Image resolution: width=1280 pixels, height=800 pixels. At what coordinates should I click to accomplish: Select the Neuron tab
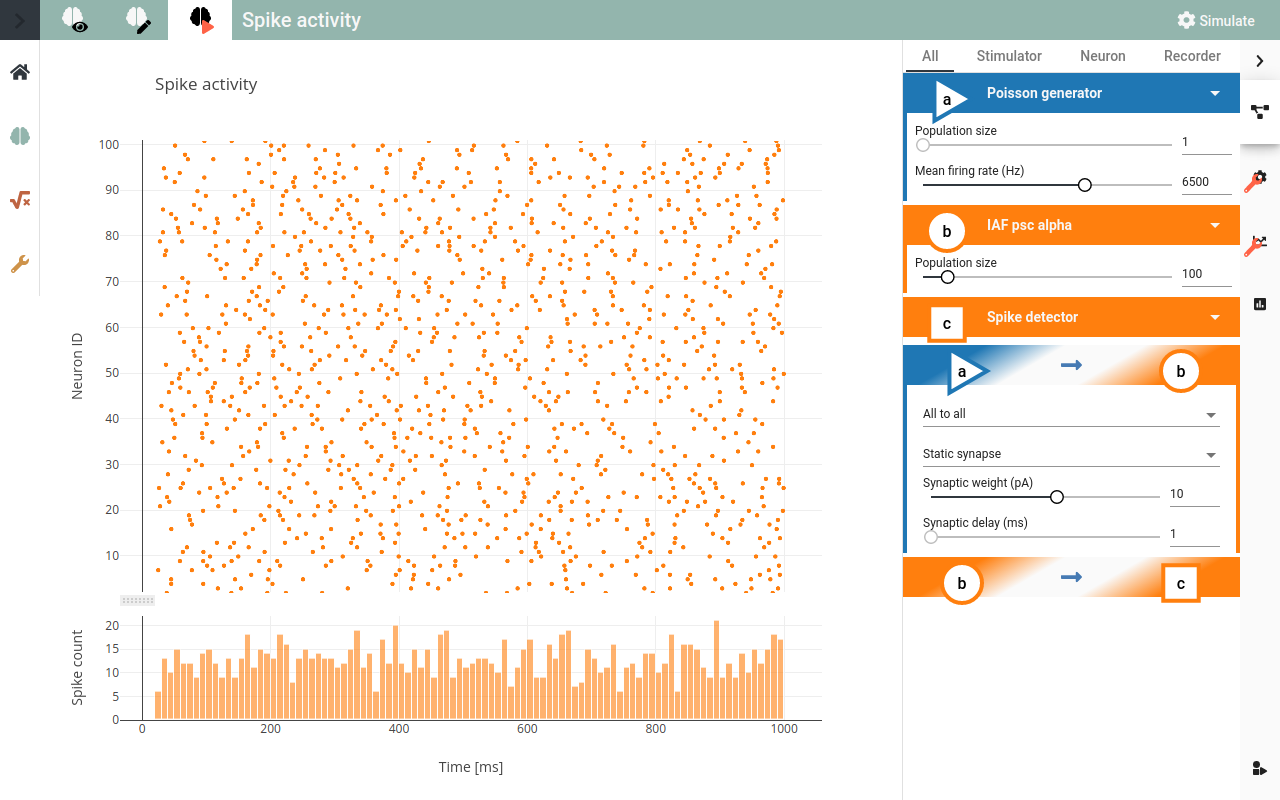1103,56
